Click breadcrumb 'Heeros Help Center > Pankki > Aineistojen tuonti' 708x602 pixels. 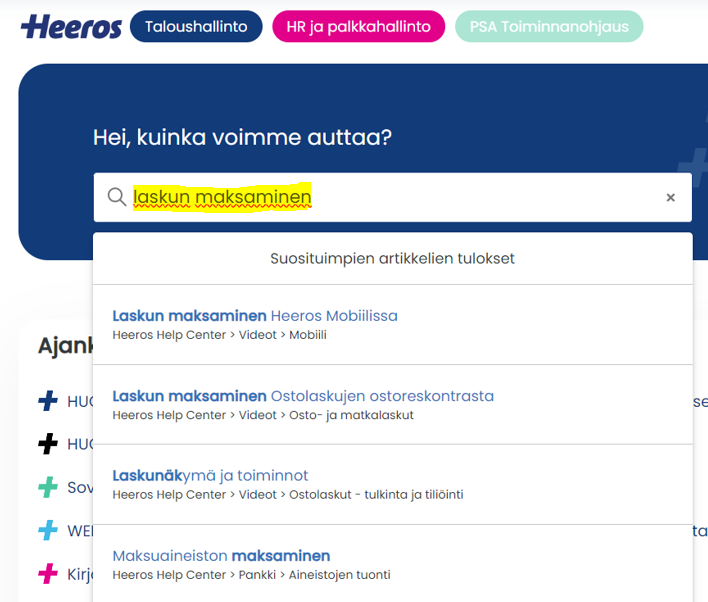tap(252, 575)
